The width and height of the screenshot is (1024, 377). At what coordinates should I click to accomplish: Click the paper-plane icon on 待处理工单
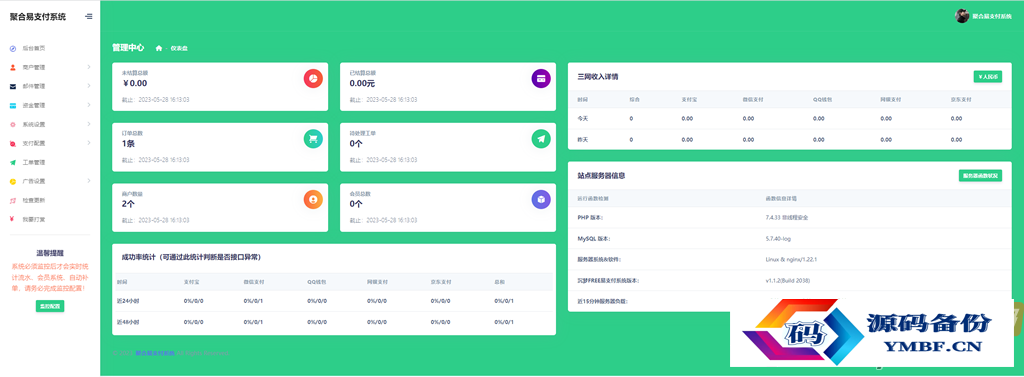(541, 139)
